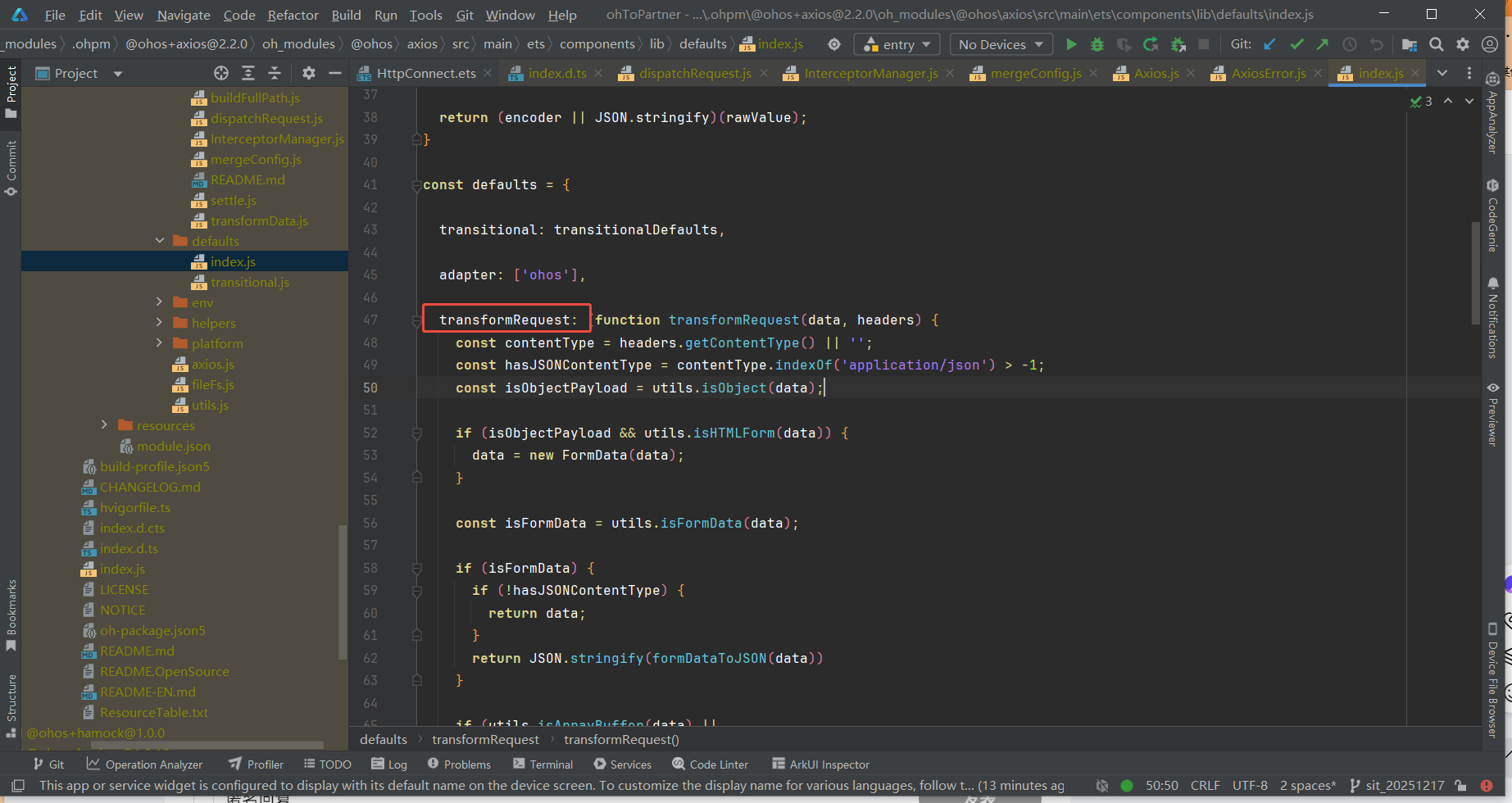Open Search Everywhere magnifier icon
Image resolution: width=1512 pixels, height=803 pixels.
point(1437,44)
